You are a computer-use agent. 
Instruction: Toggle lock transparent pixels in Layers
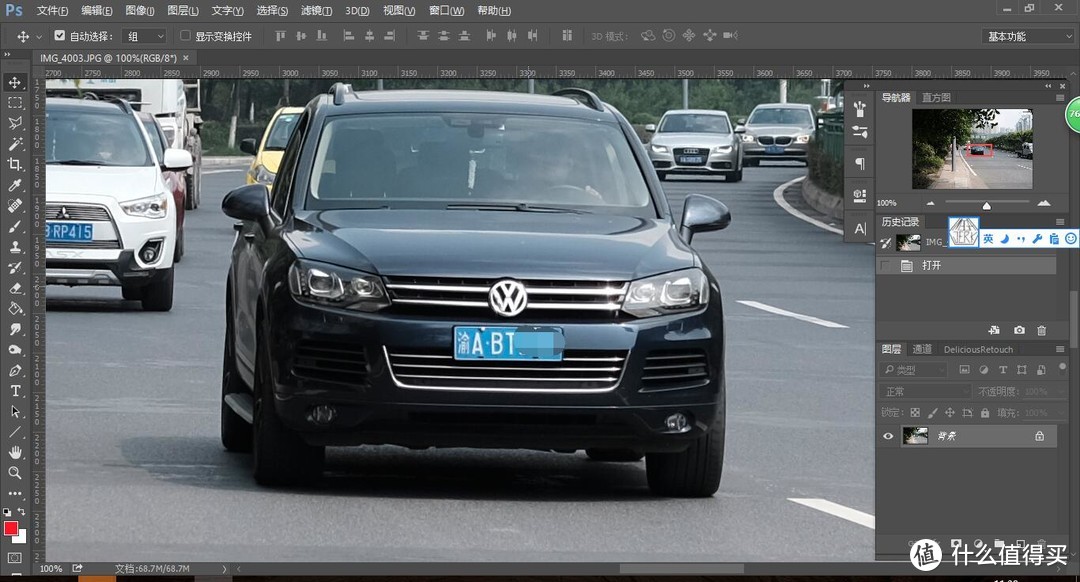(915, 413)
